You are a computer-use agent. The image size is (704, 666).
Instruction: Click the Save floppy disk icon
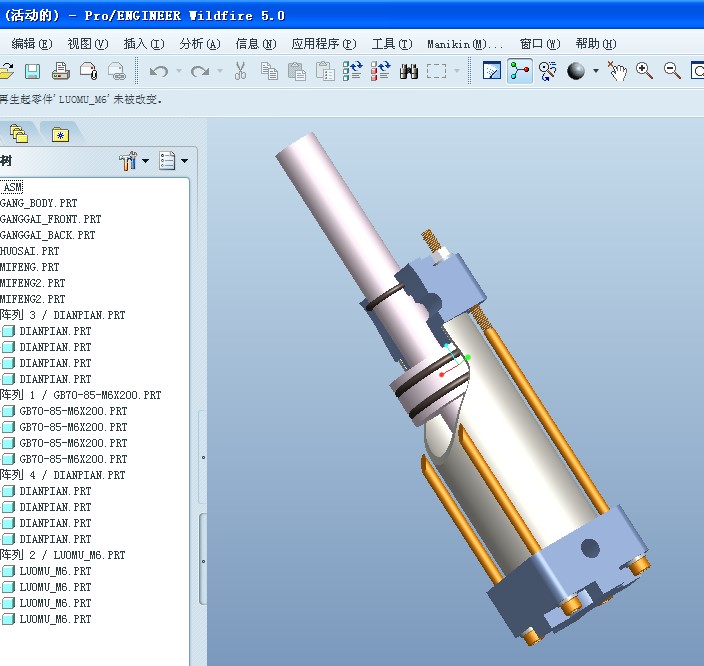pyautogui.click(x=32, y=71)
